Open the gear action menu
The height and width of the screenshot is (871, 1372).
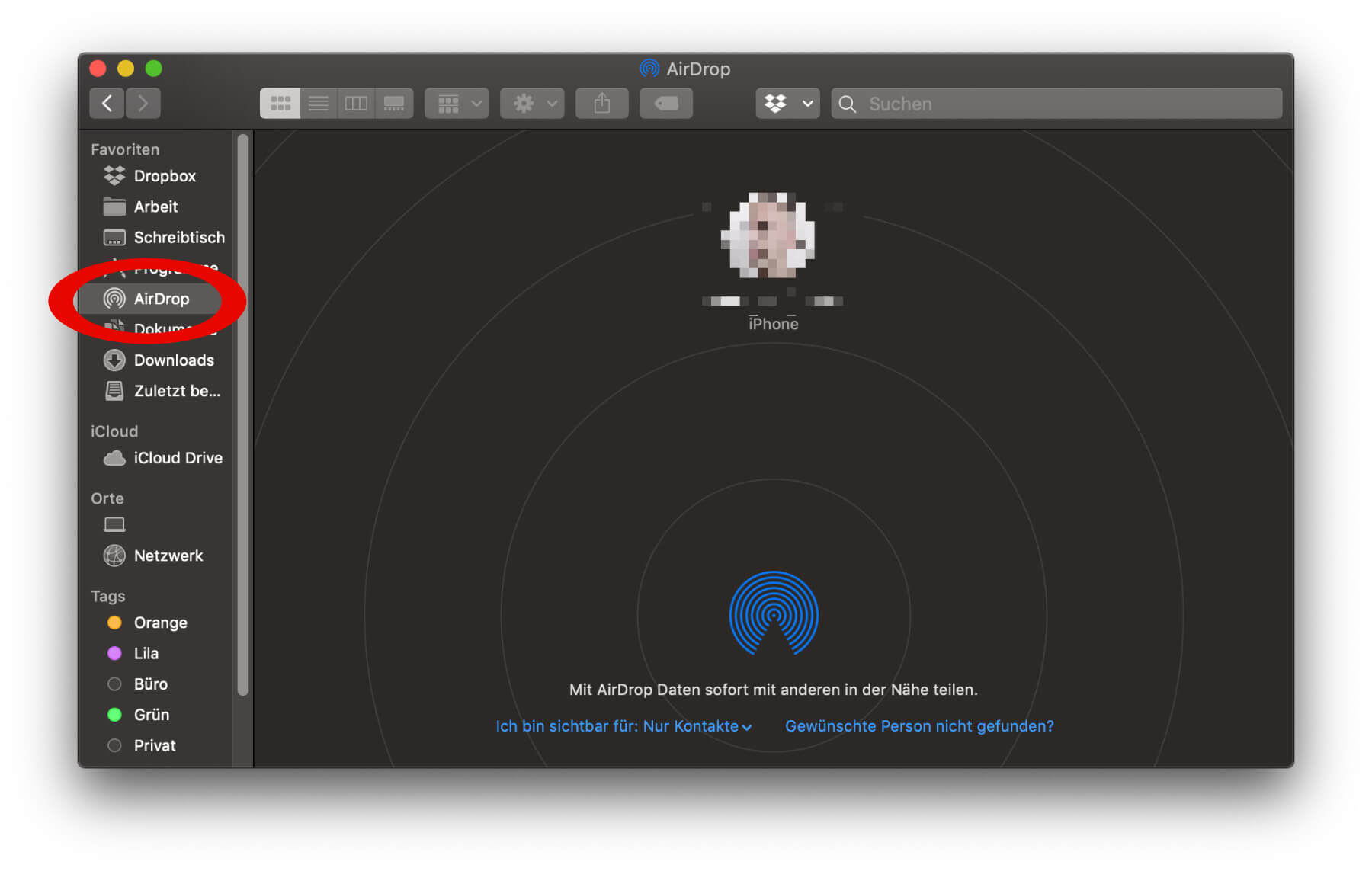tap(532, 103)
